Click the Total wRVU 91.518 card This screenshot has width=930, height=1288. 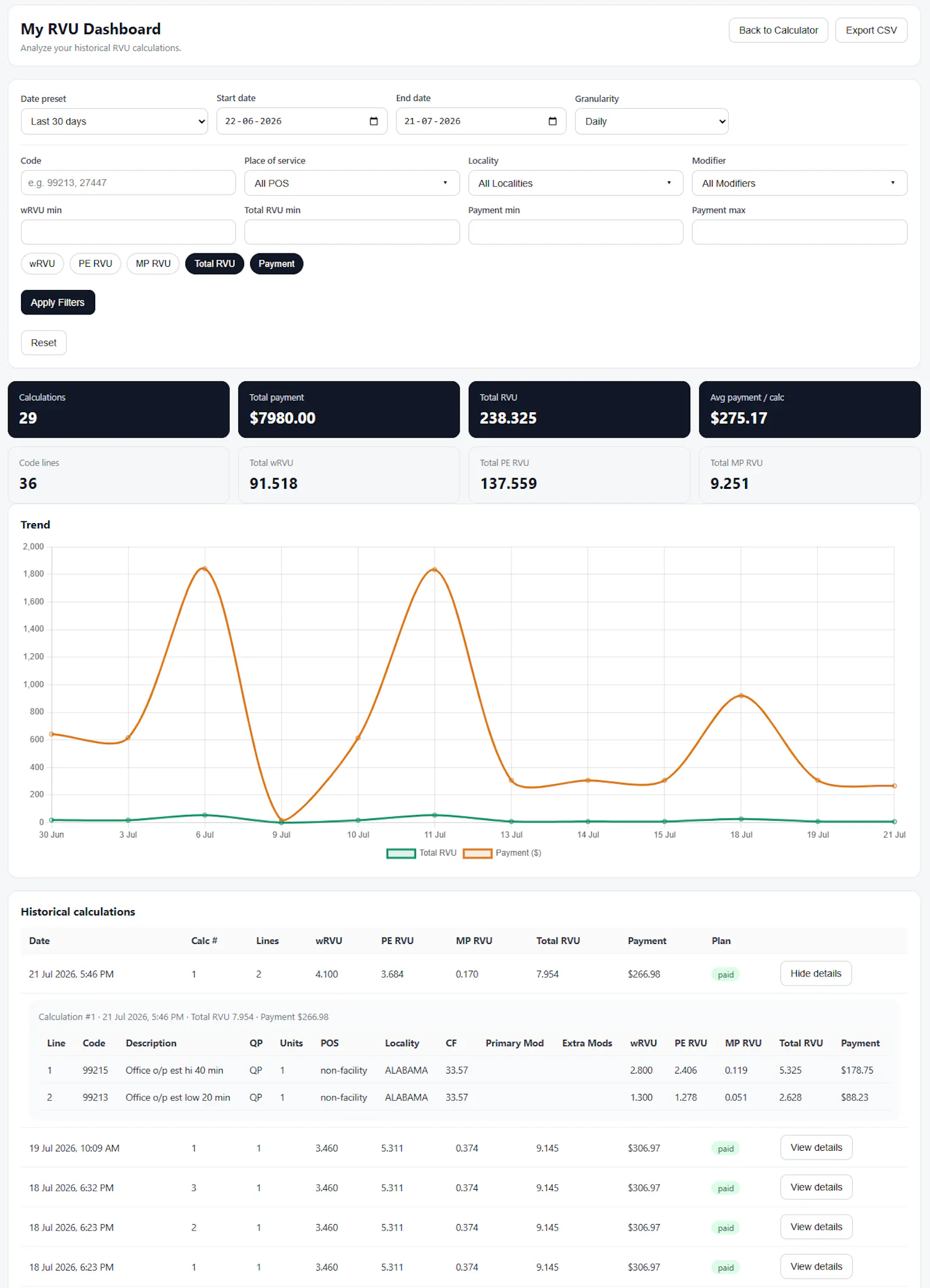349,475
